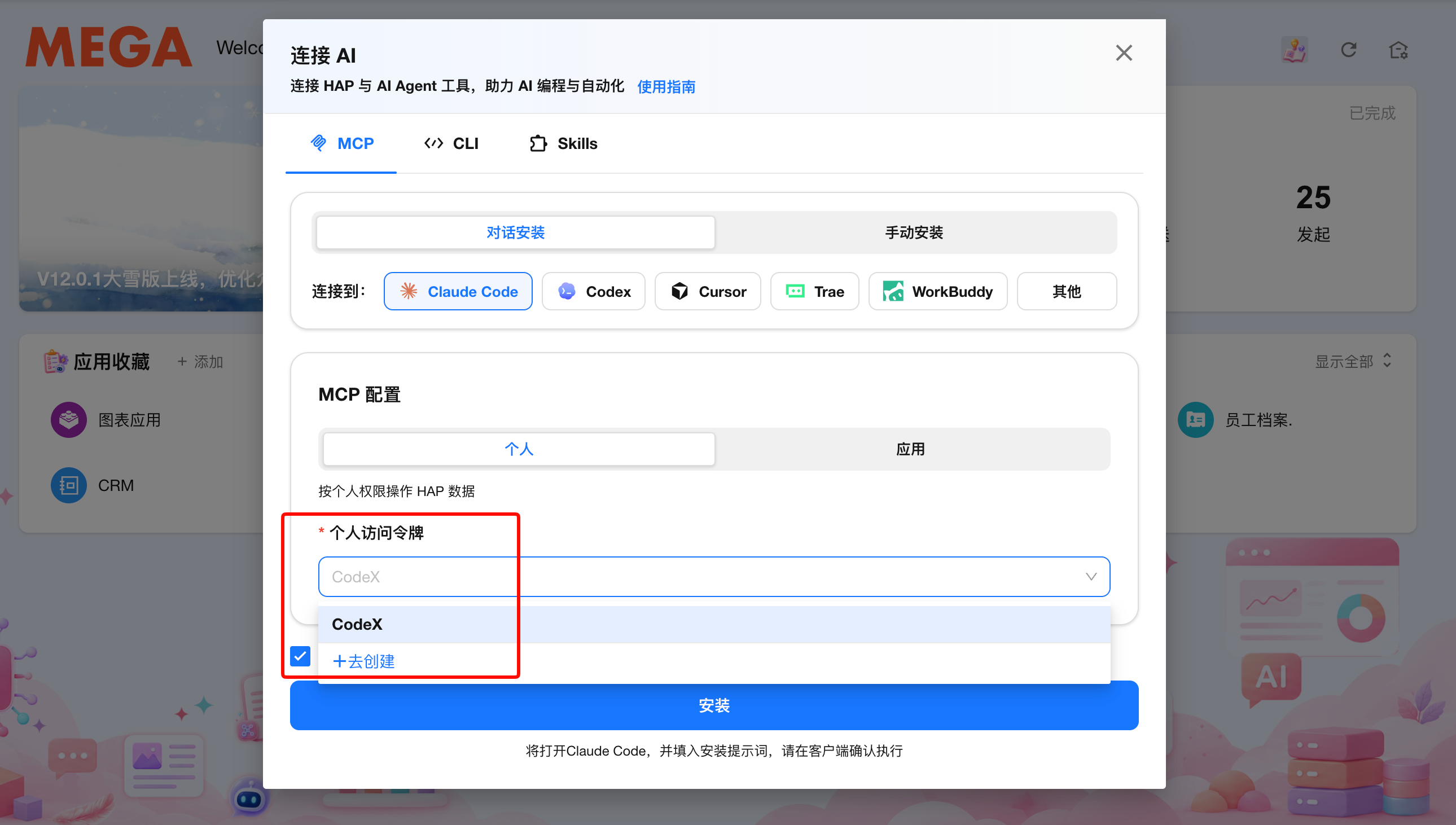Screen dimensions: 1456x825
Task: Choose 其他 as connection target
Action: 1066,291
